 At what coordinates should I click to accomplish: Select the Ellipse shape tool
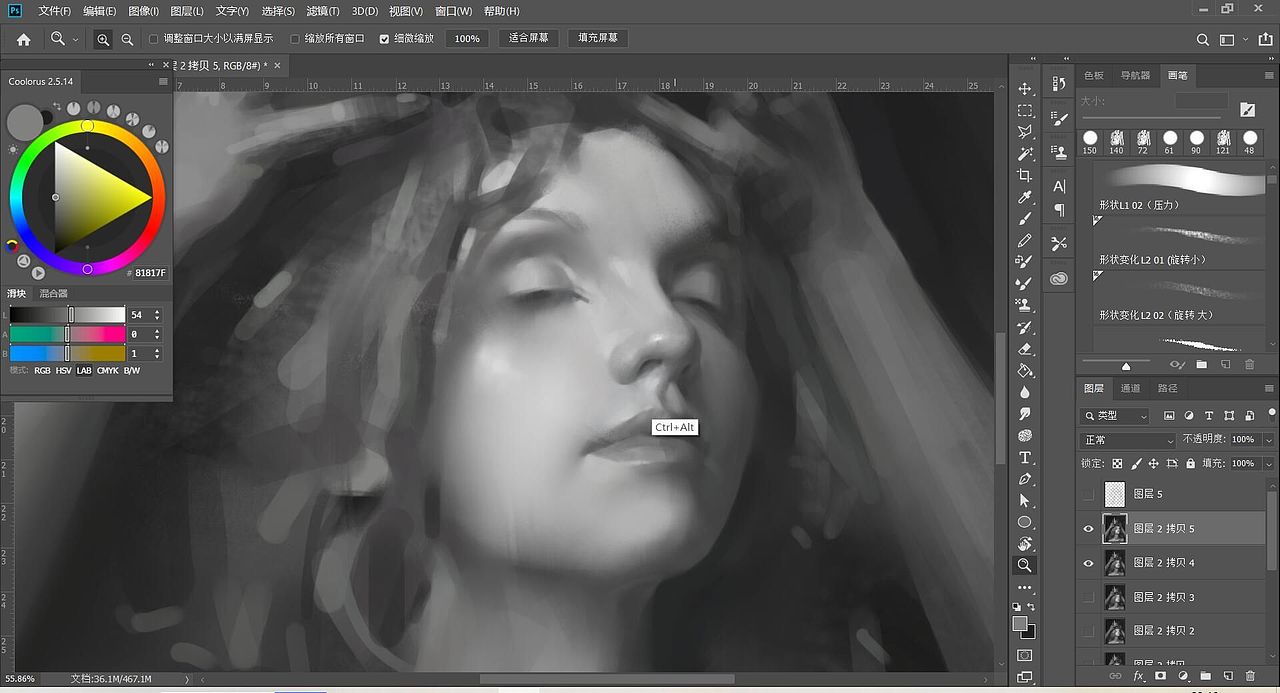pos(1025,522)
